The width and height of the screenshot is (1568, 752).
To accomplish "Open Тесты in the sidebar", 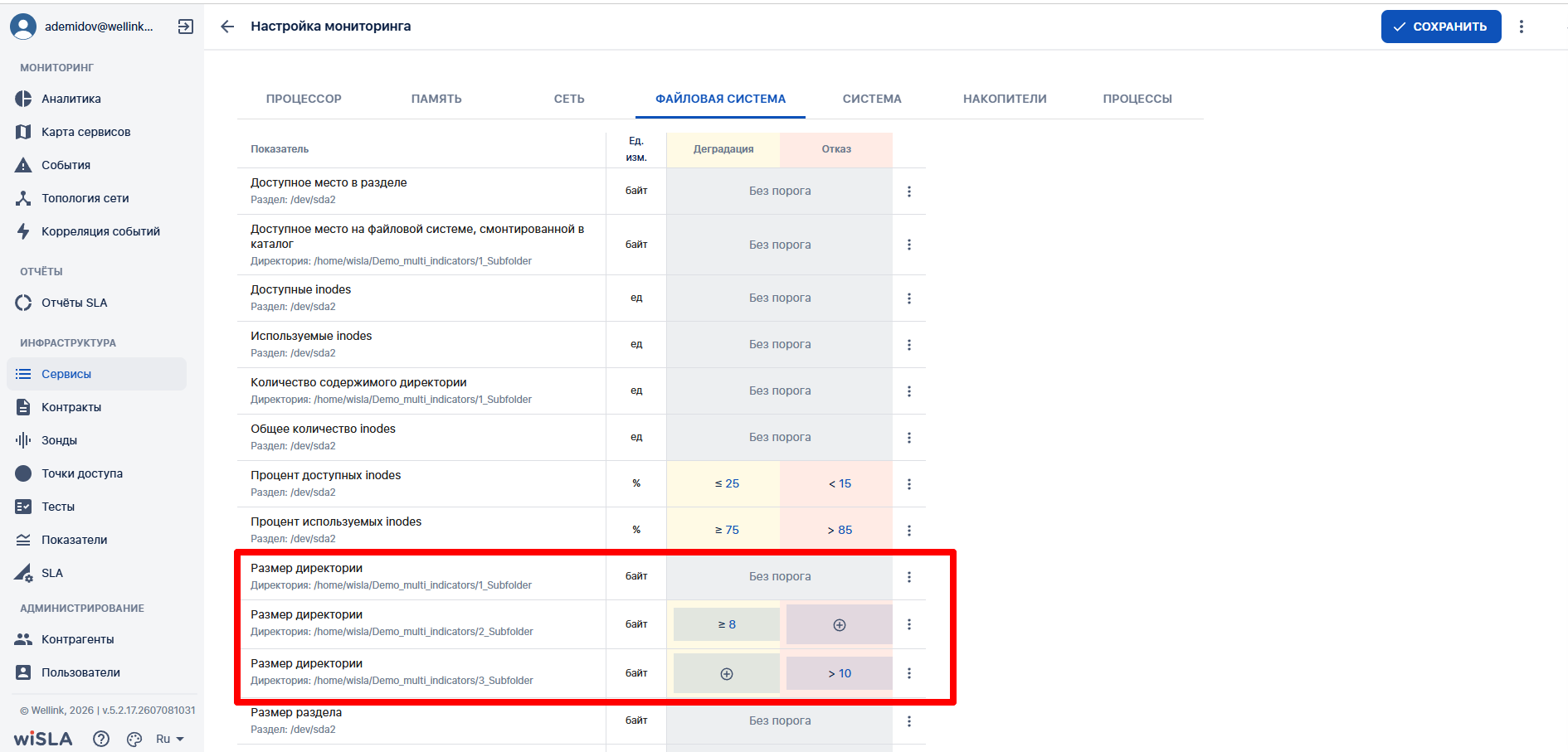I will pos(96,507).
